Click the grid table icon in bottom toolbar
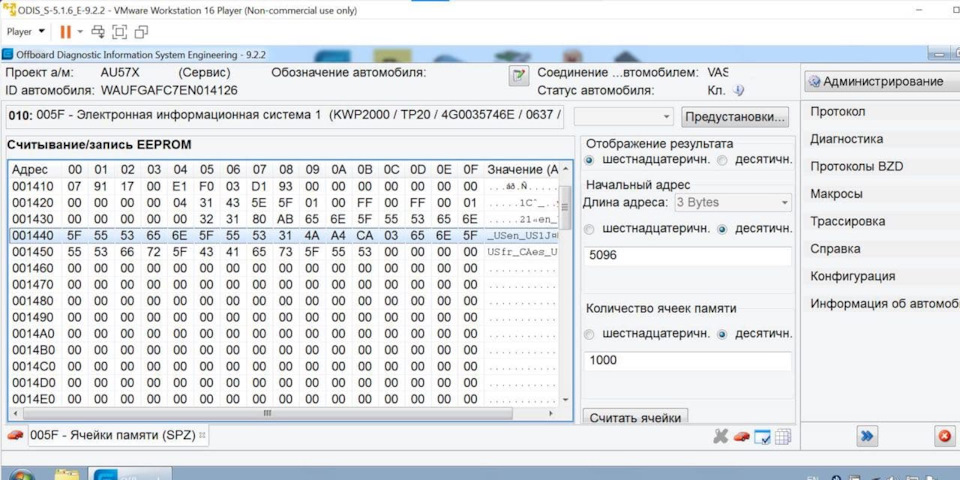 [783, 437]
